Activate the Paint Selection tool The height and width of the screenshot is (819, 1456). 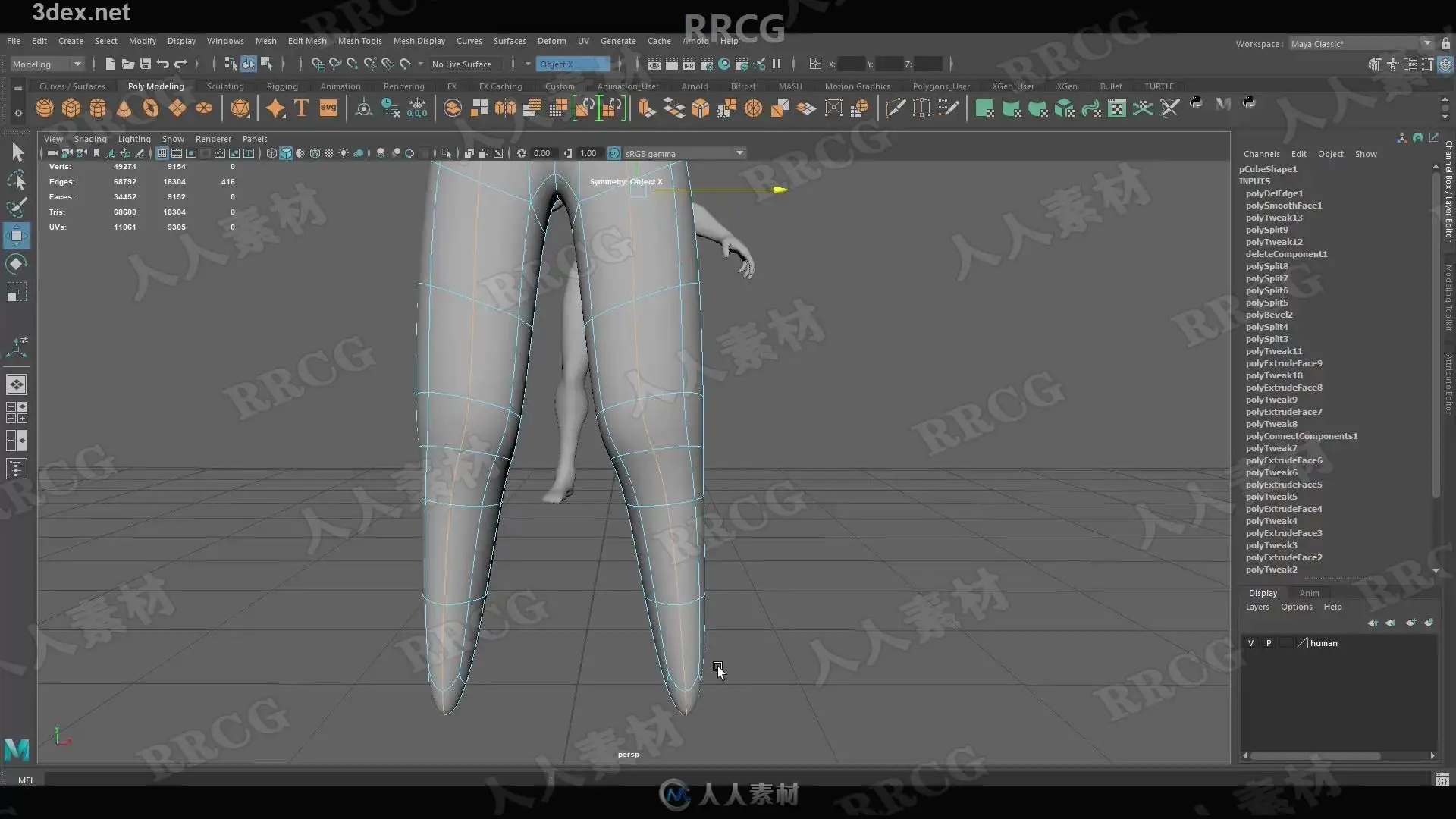17,208
